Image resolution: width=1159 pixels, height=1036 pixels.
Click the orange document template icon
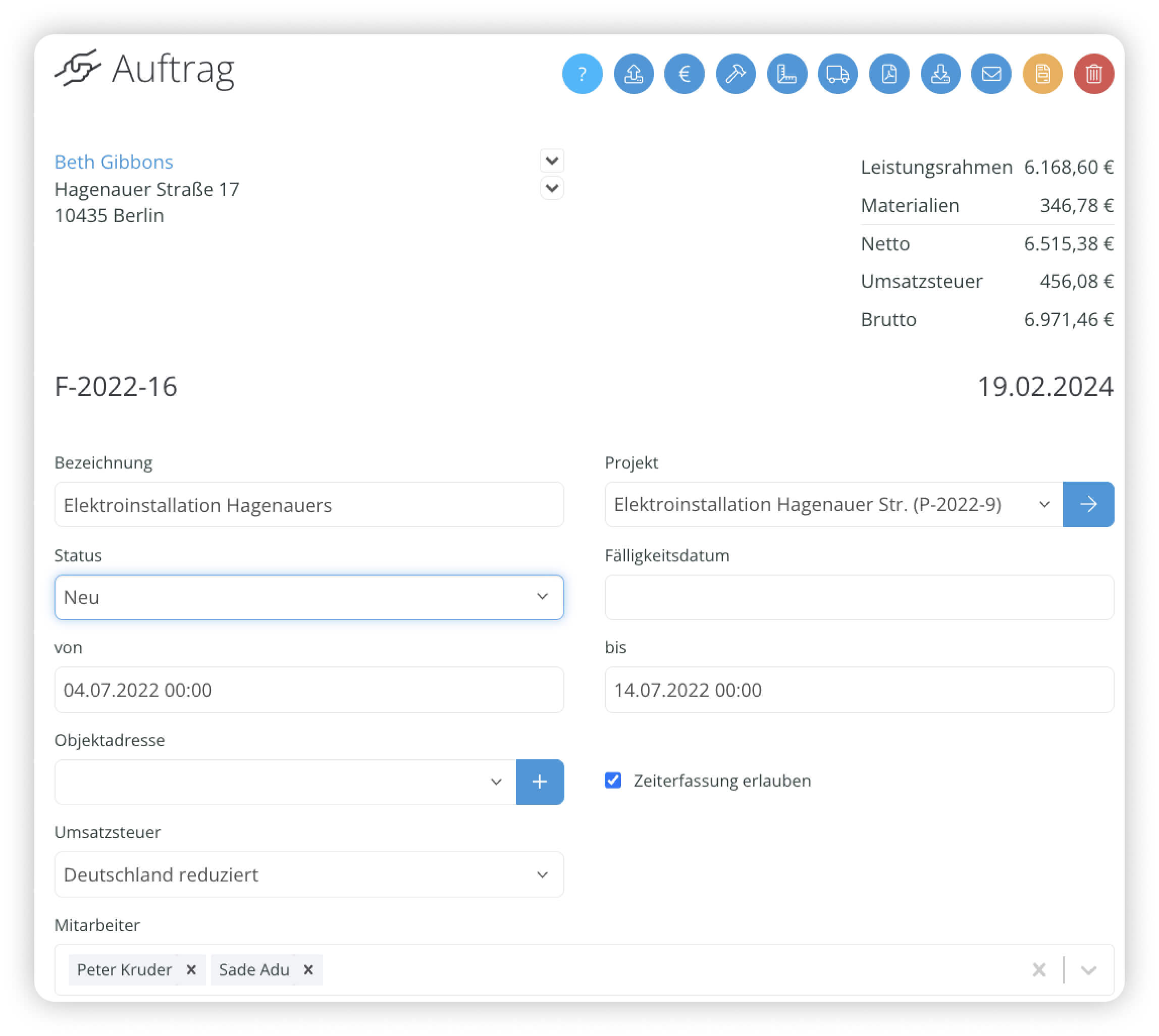click(x=1042, y=73)
